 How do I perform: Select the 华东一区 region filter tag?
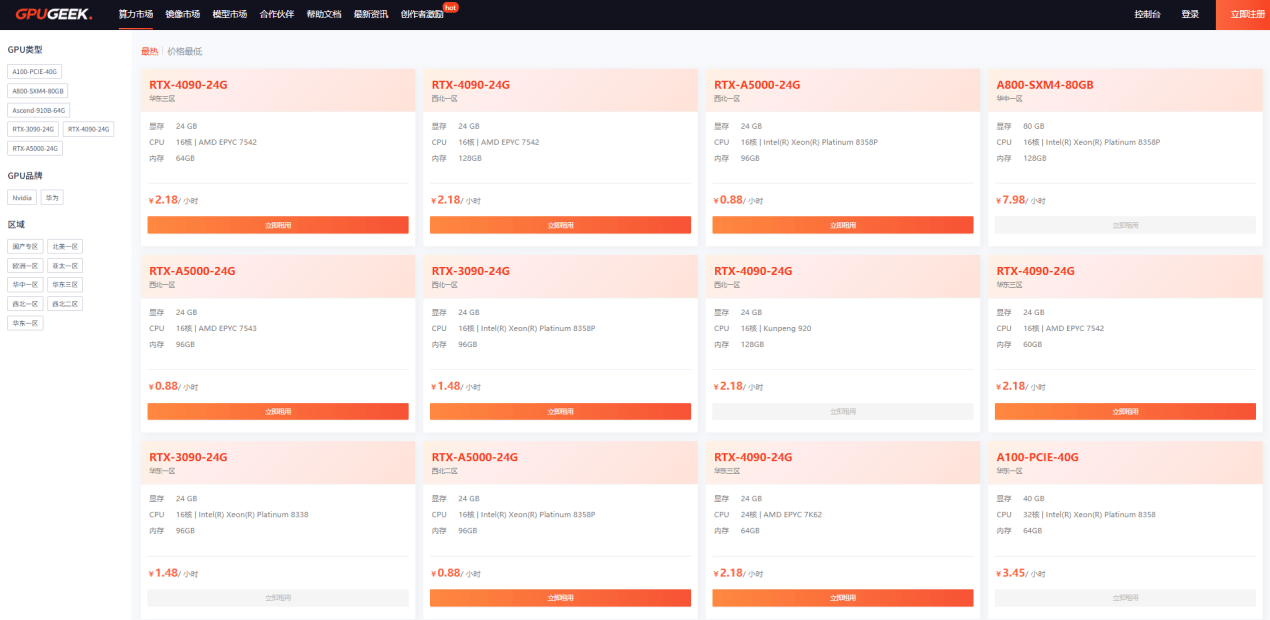pyautogui.click(x=25, y=323)
